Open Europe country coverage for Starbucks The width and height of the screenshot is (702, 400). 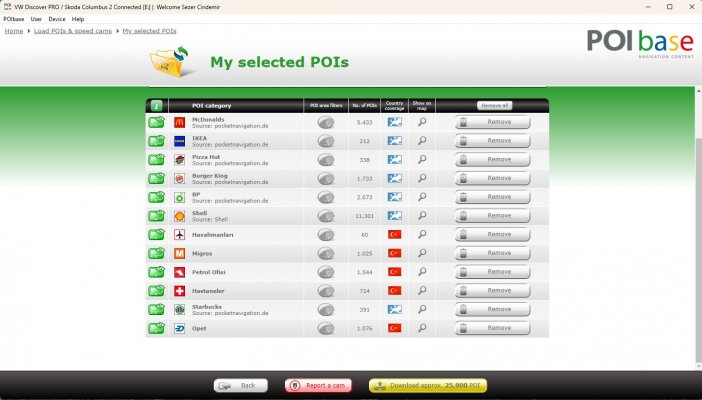point(394,309)
